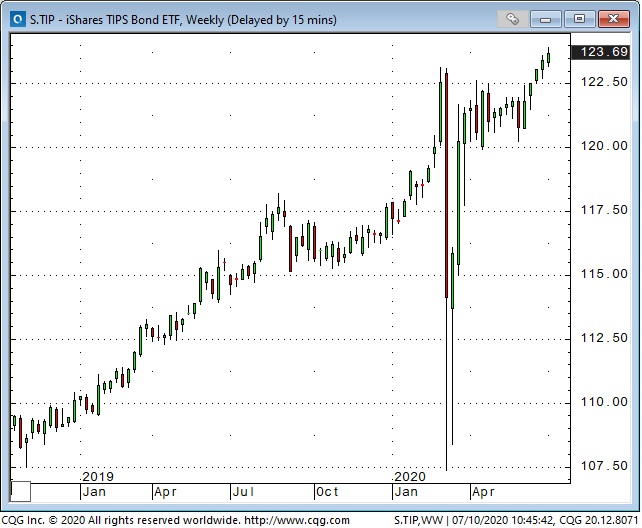642x528 pixels.
Task: Click the 2020 year label on time axis
Action: 409,476
